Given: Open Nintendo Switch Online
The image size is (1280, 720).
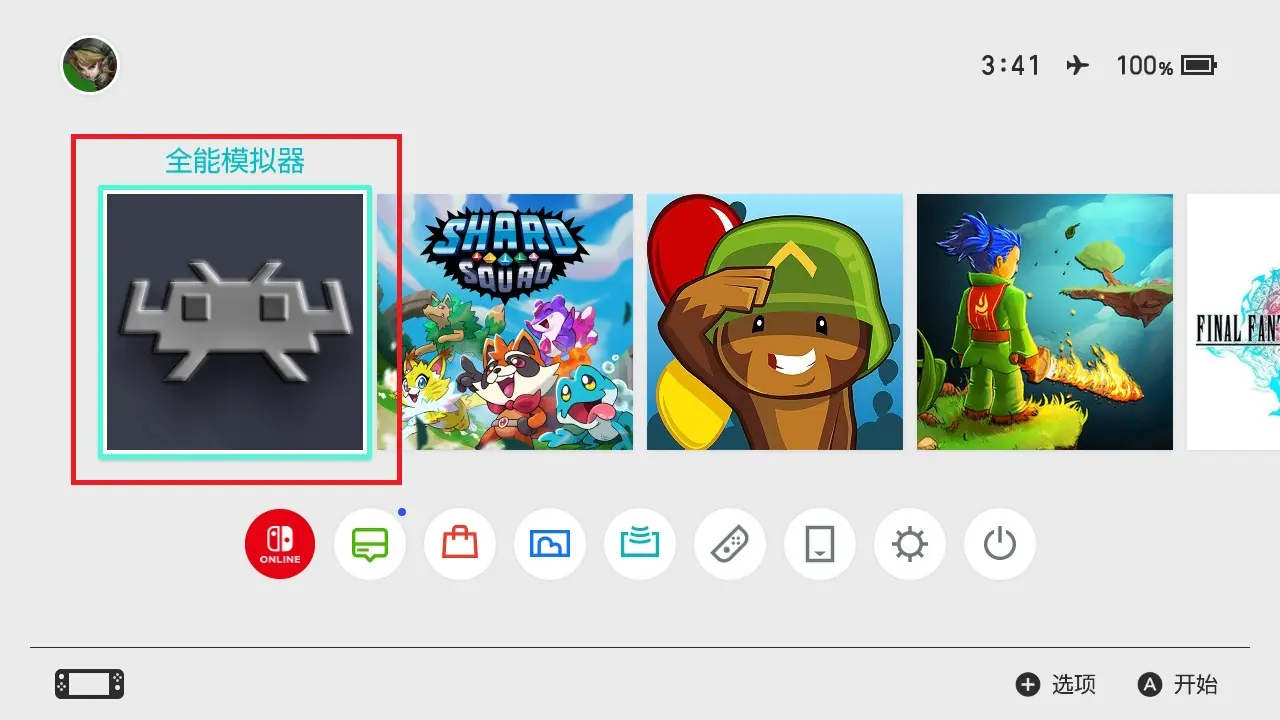Looking at the screenshot, I should [x=280, y=545].
